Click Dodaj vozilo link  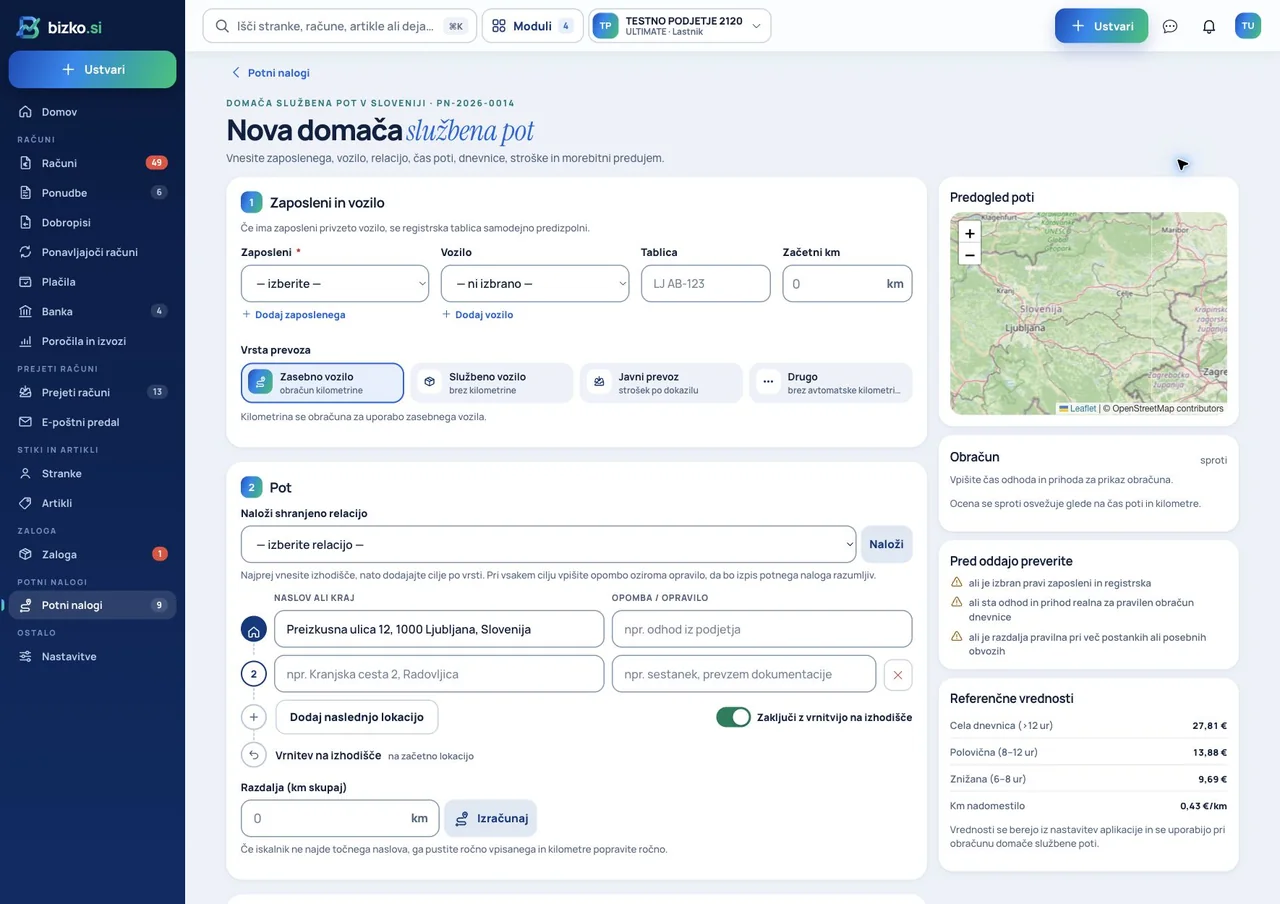tap(478, 315)
